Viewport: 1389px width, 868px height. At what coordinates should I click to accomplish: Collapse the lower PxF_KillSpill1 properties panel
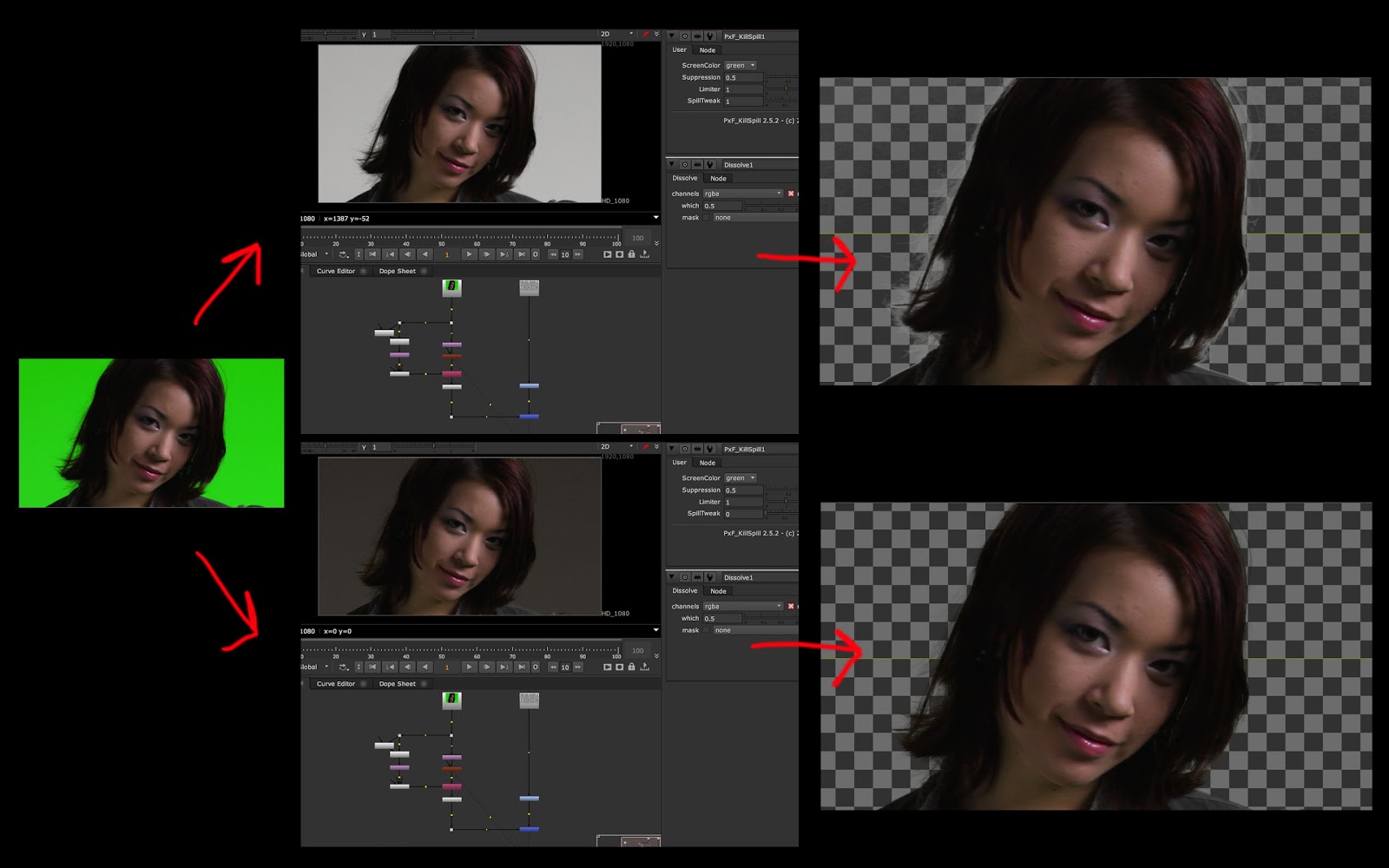click(x=672, y=449)
